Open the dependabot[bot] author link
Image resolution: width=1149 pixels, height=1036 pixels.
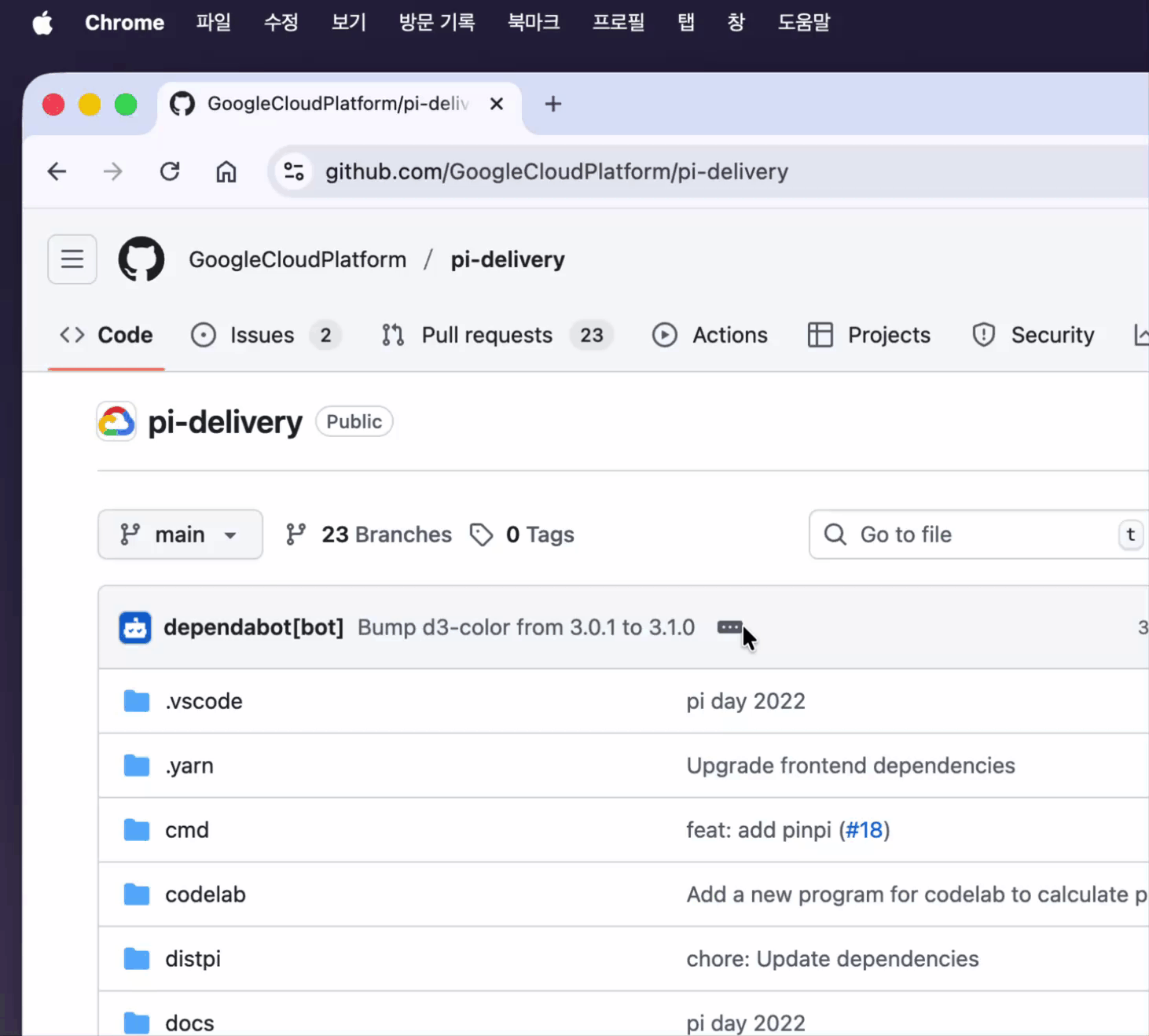point(254,627)
